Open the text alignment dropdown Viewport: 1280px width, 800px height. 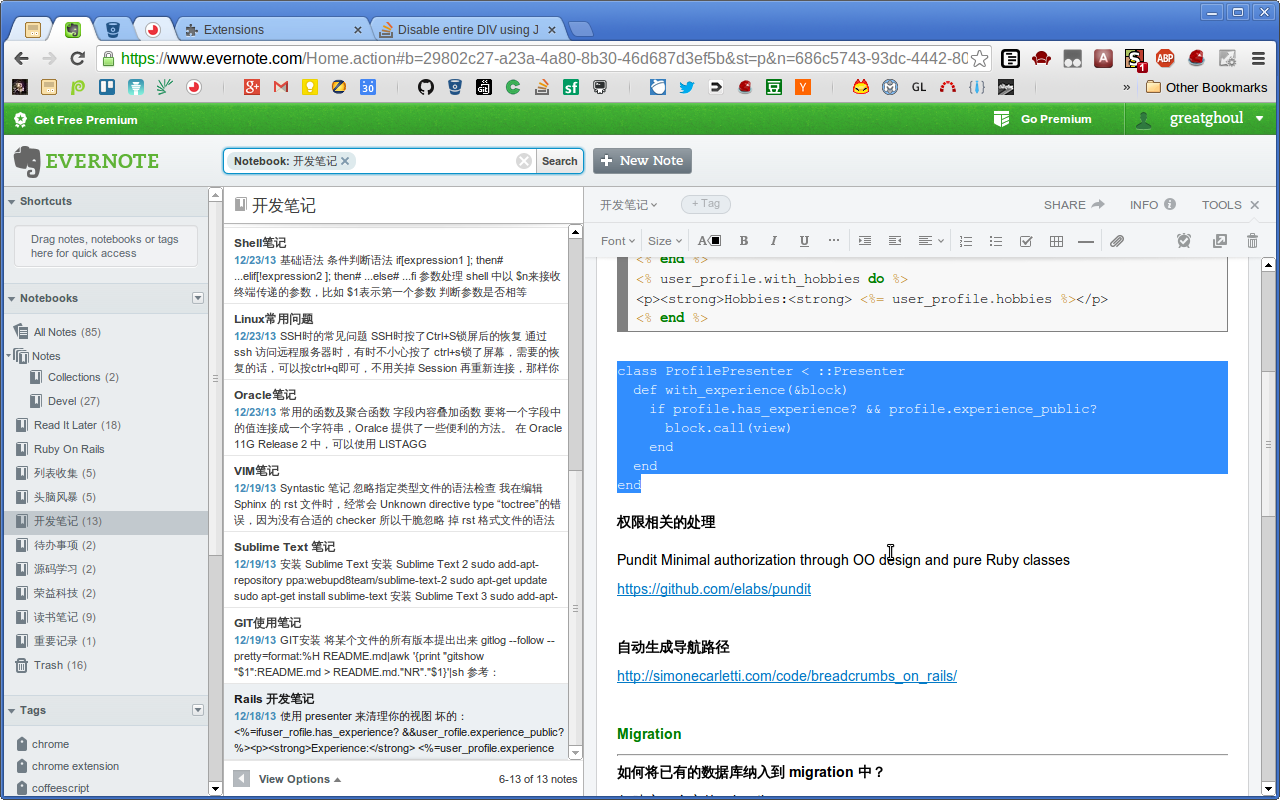(x=930, y=241)
